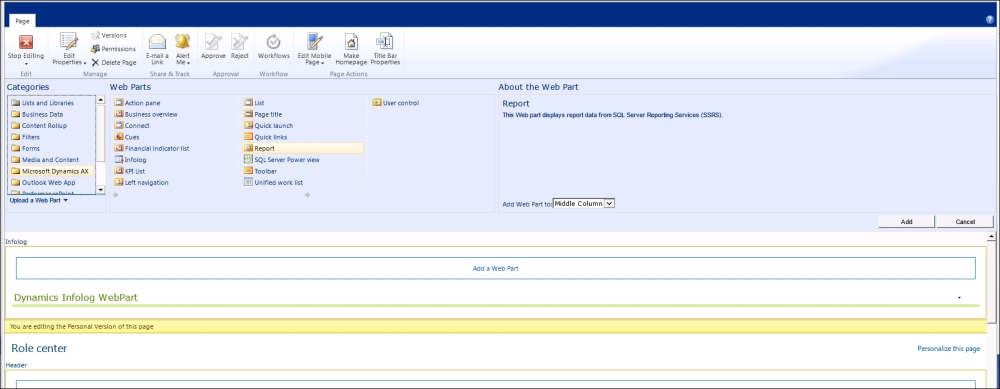Open the Dynamics Infolog WebPart menu arrow
Screen dimensions: 1000x389
click(959, 298)
